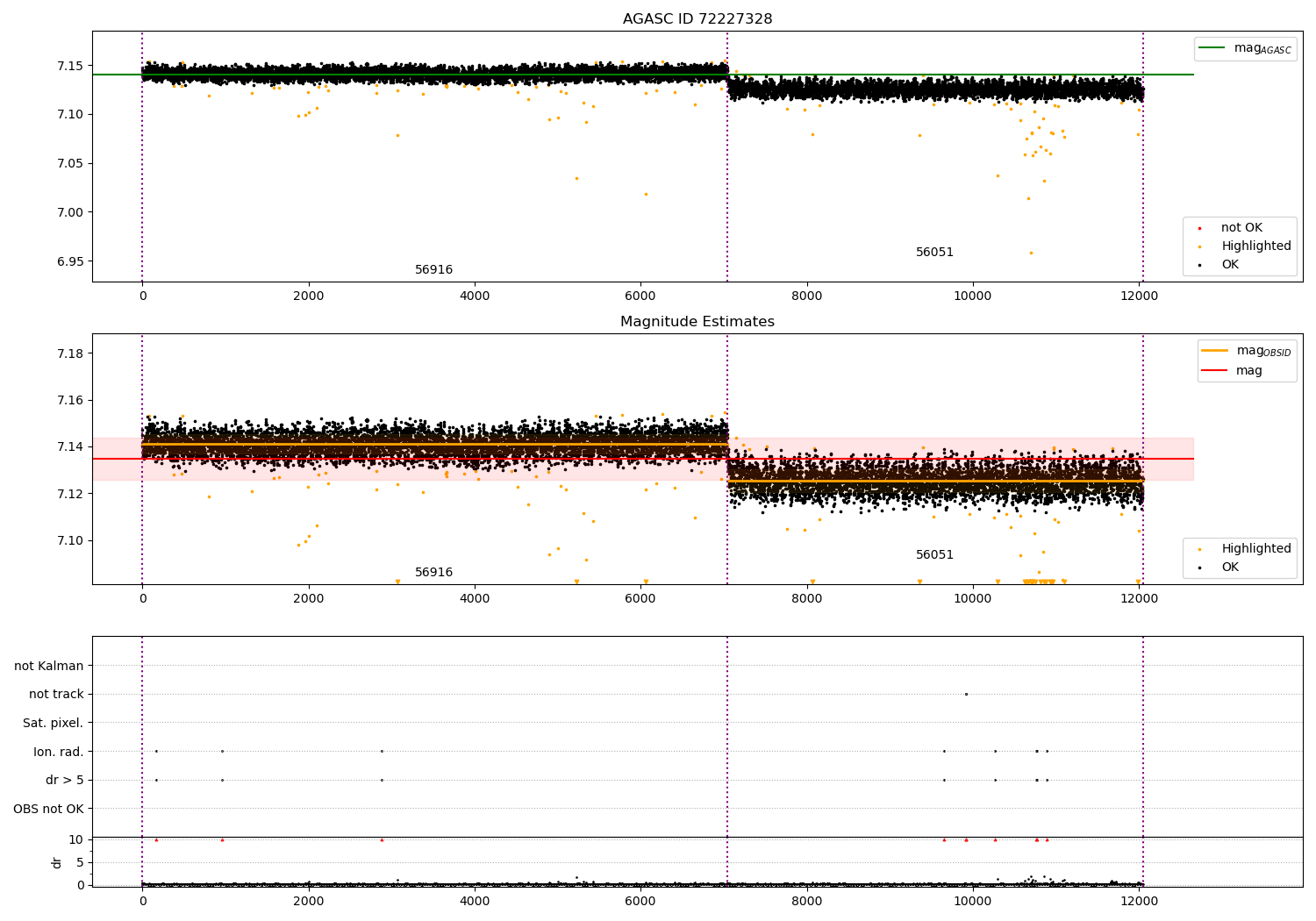
Task: Click the red 'mag' legend entry in the middle plot
Action: click(x=1233, y=370)
